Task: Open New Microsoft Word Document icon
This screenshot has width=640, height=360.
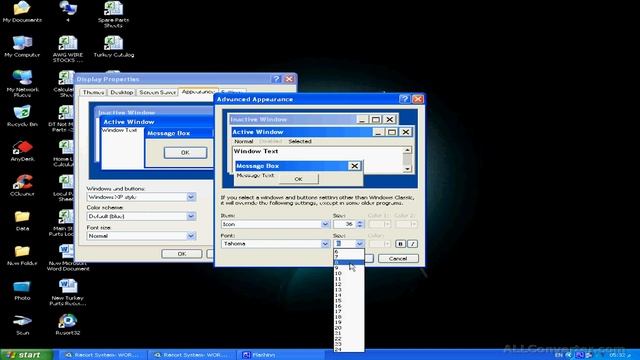Action: [68, 258]
